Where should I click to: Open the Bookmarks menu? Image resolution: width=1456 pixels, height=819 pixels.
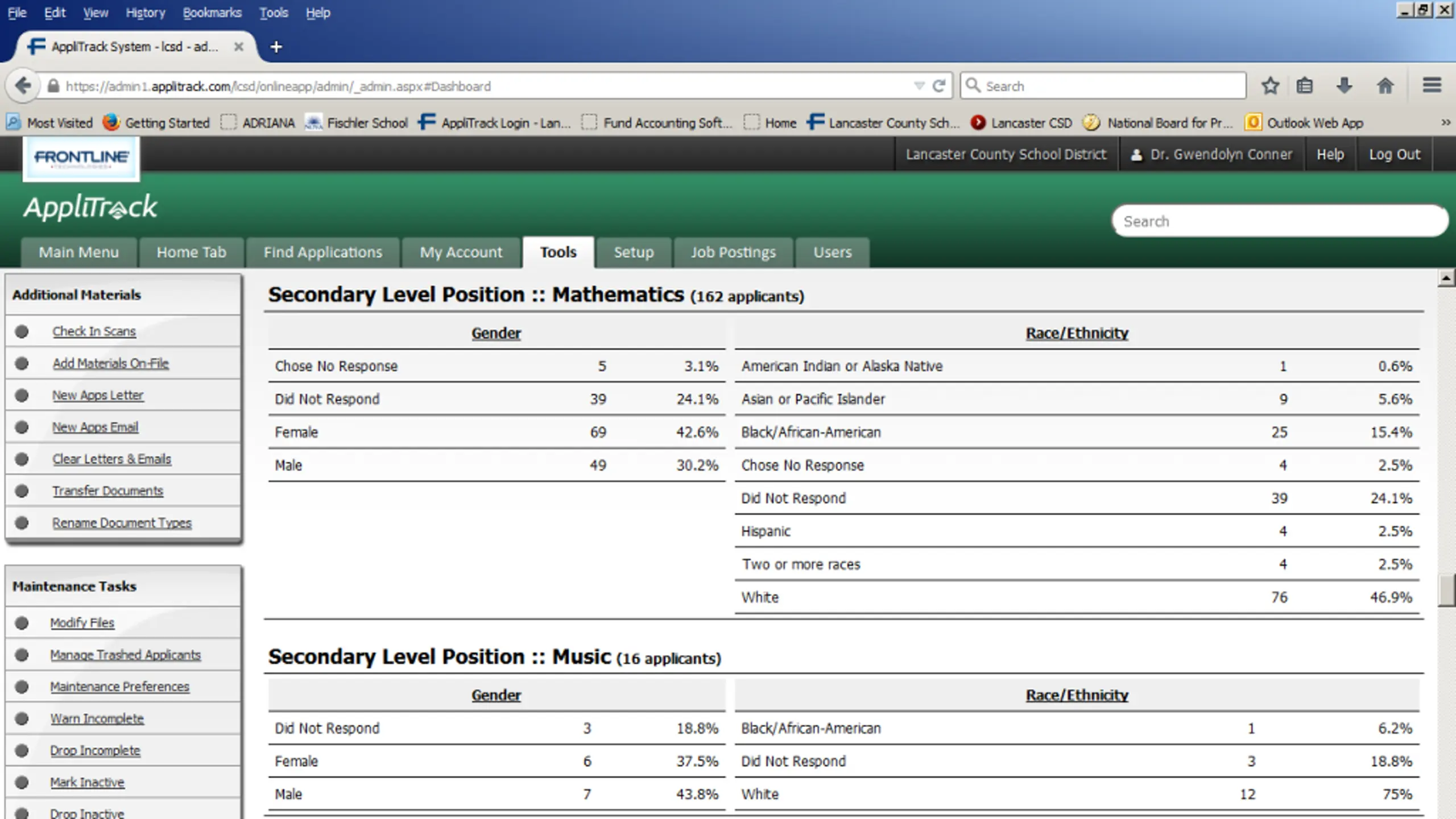(212, 13)
